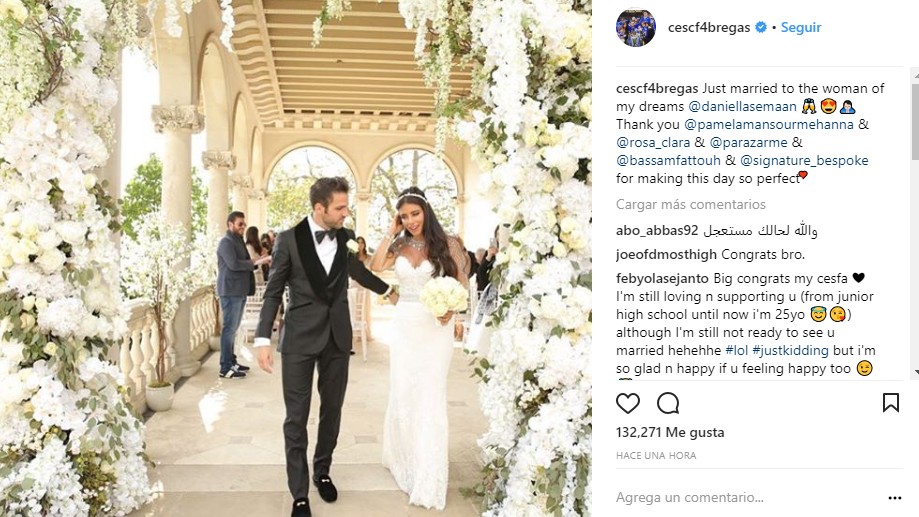Image resolution: width=919 pixels, height=517 pixels.
Task: Open the three-dot more options menu
Action: pos(894,498)
